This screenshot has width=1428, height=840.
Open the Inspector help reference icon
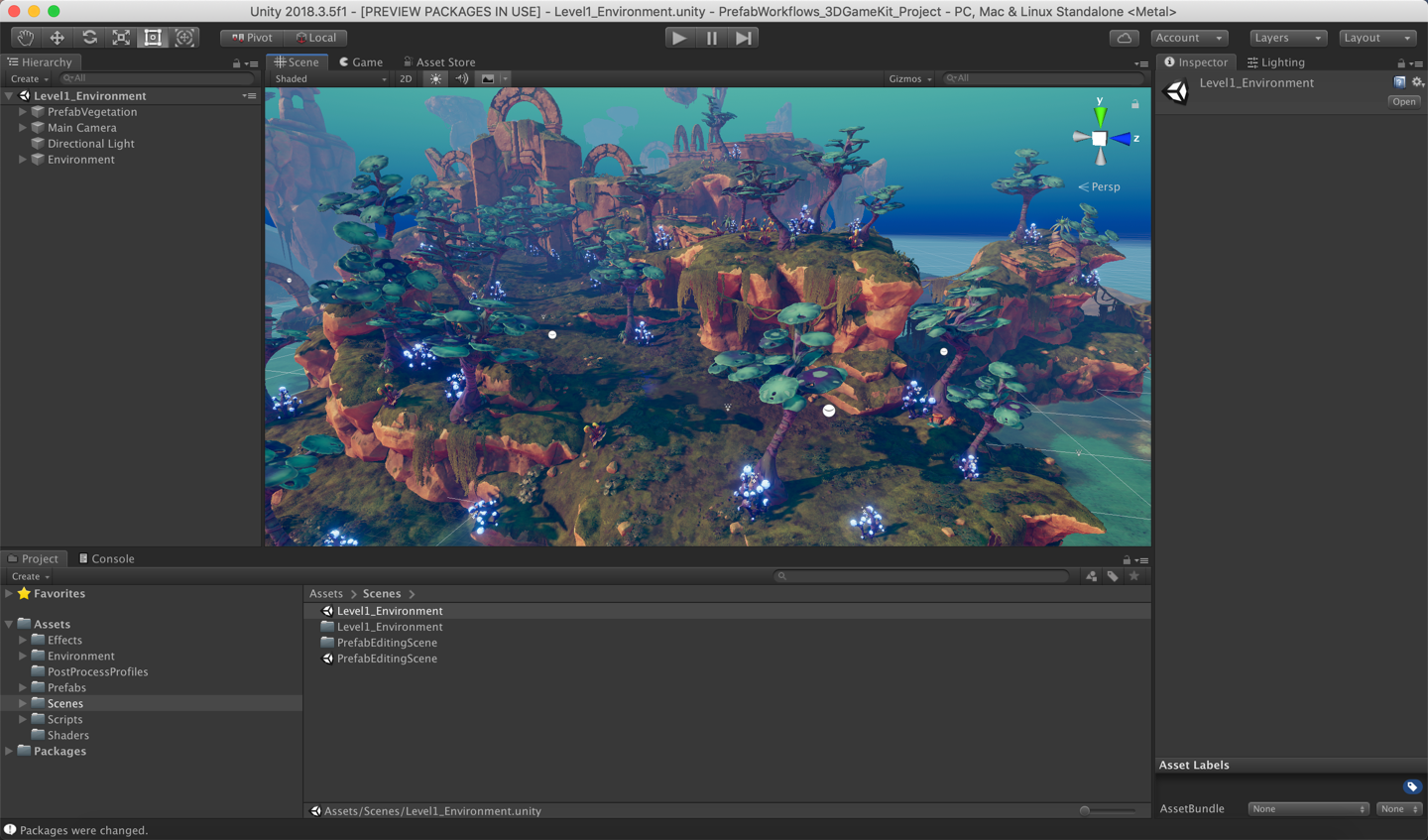click(1399, 82)
